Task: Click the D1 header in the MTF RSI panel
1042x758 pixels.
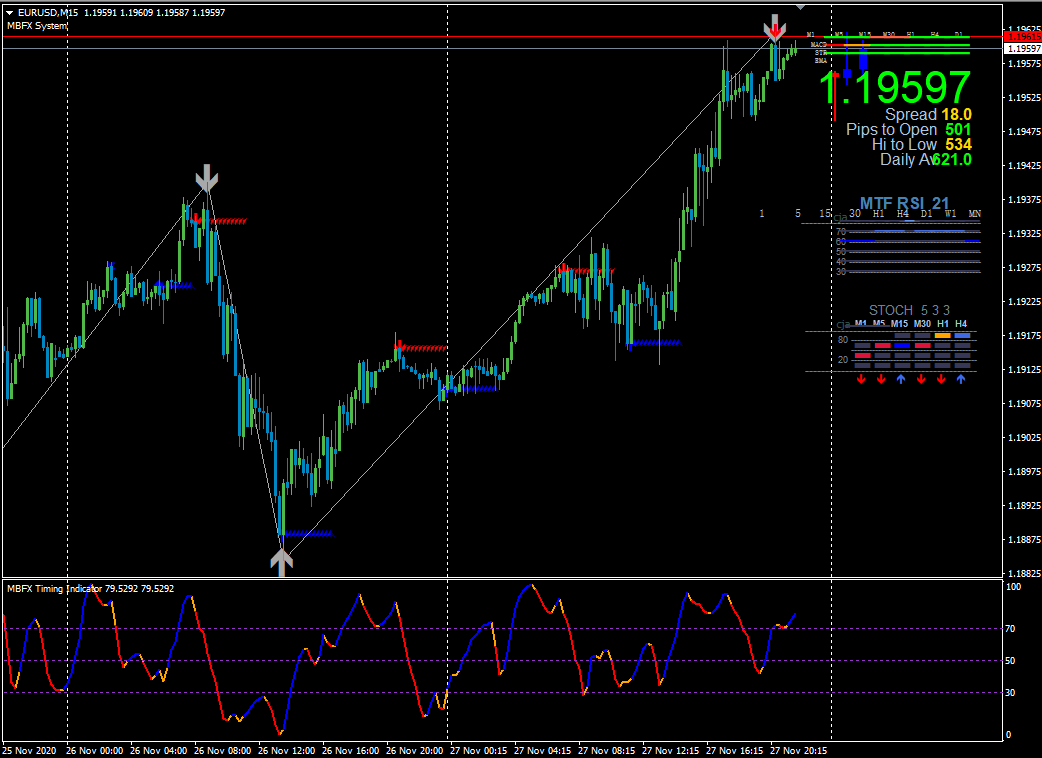Action: (x=926, y=214)
